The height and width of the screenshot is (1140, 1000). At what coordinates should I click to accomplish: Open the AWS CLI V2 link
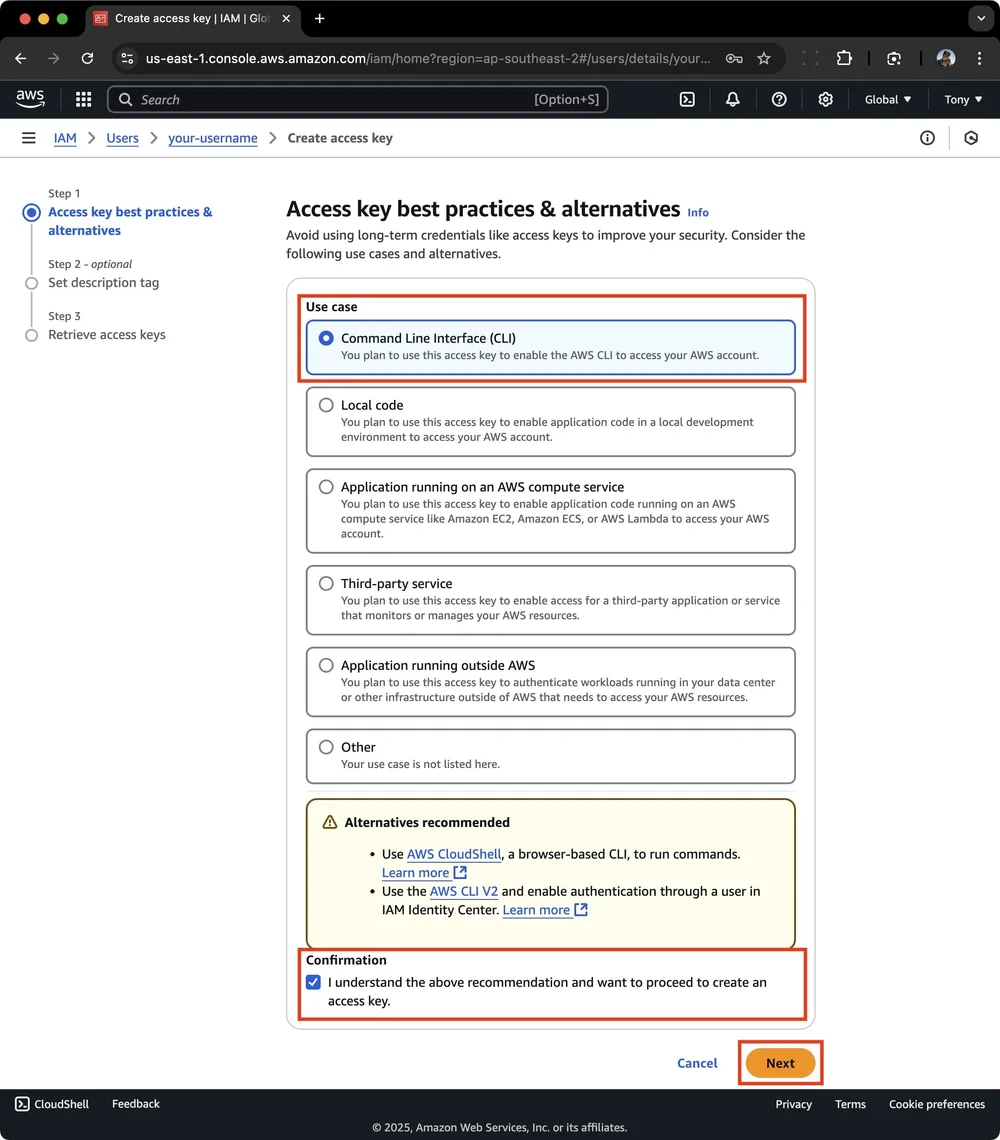click(464, 891)
